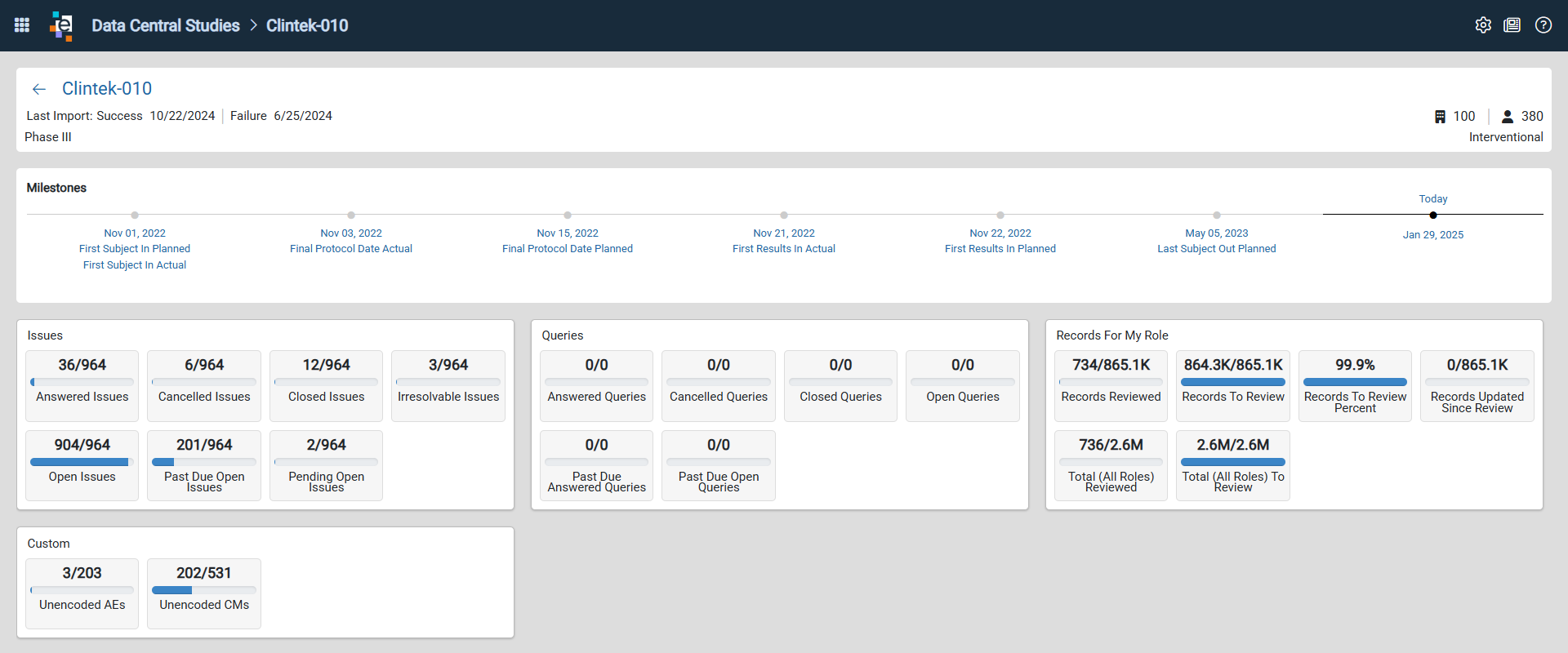Open the Records Reviewed card
1568x653 pixels.
coord(1111,386)
